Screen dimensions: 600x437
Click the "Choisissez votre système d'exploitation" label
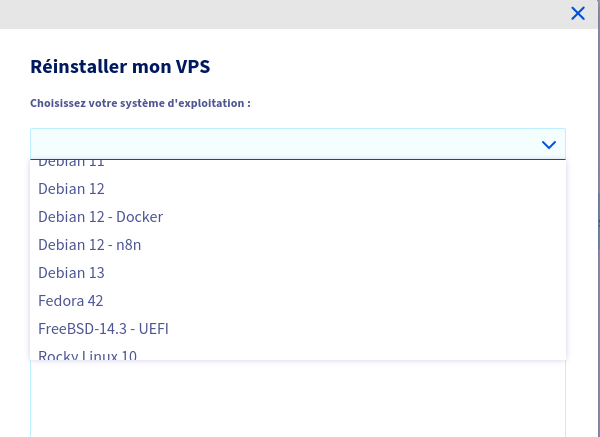tap(140, 103)
